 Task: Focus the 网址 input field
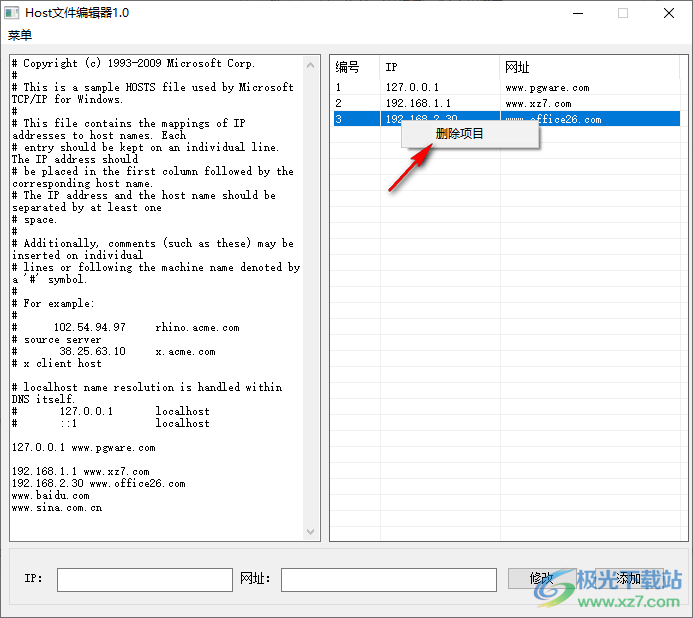[388, 579]
